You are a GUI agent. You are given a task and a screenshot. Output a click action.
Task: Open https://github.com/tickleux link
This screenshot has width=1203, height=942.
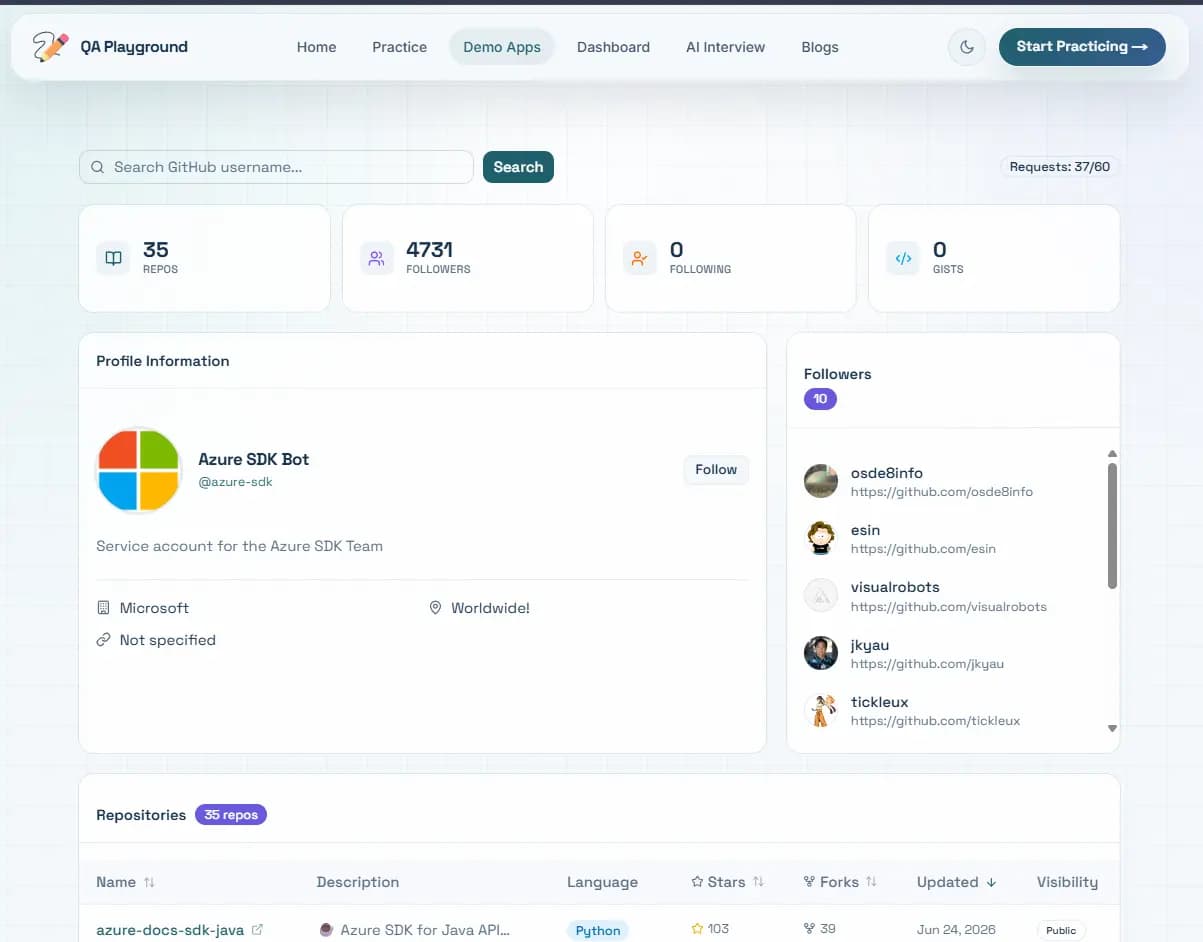coord(935,721)
